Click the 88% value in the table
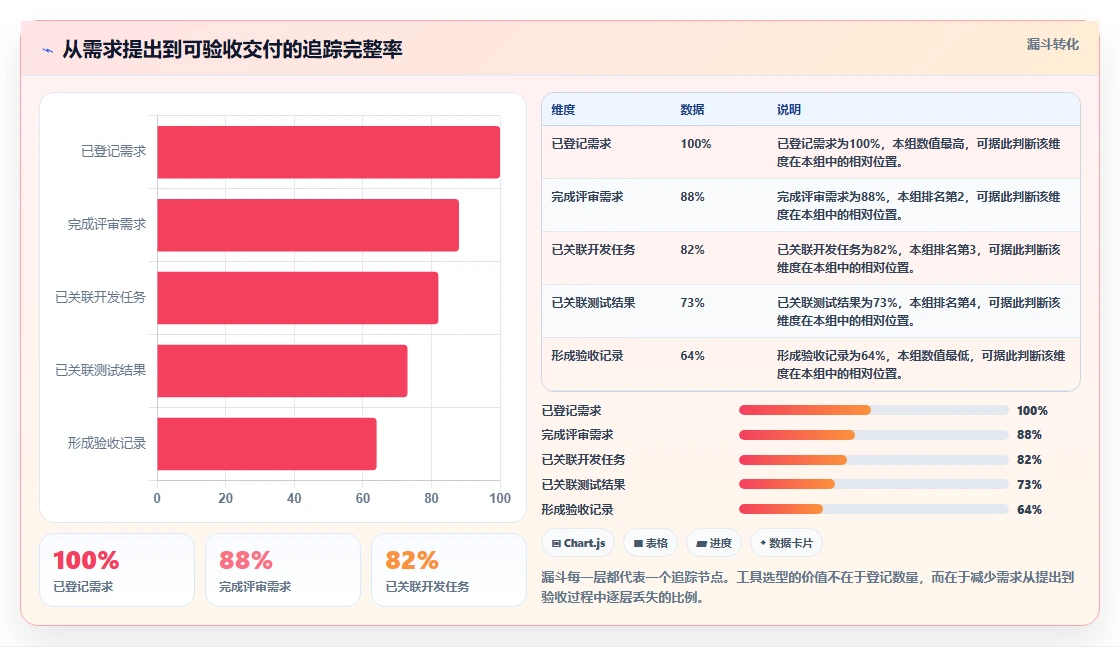 [x=692, y=196]
